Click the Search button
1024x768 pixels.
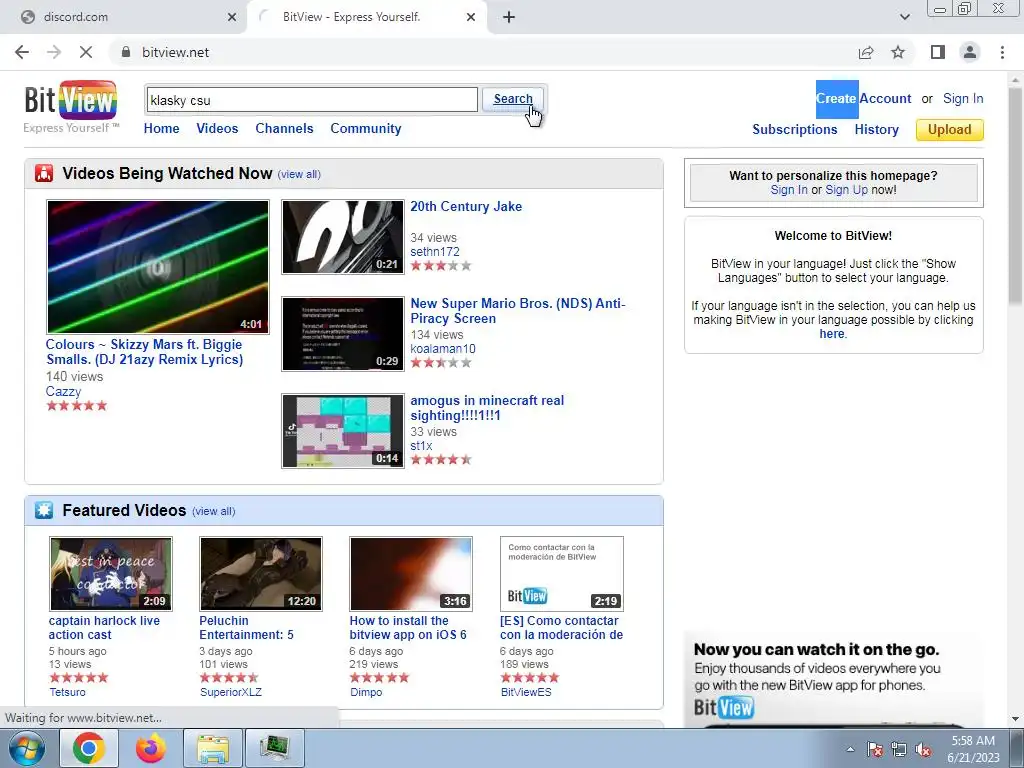513,99
